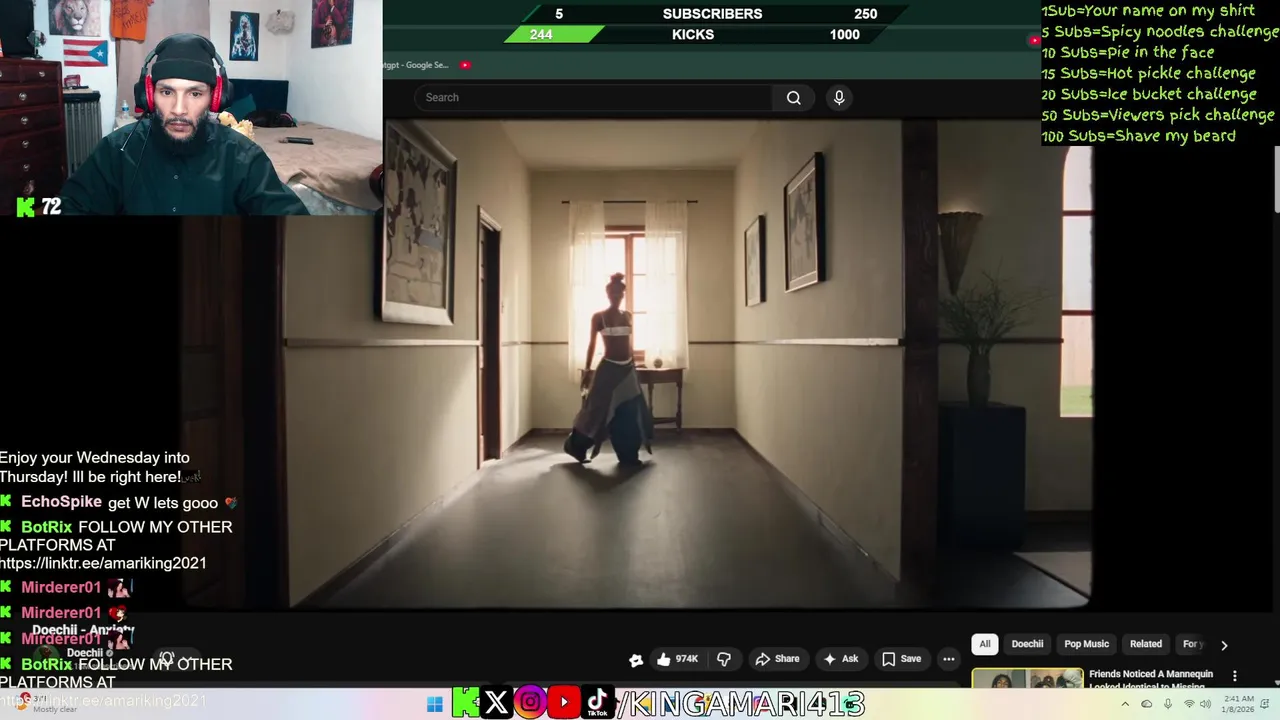The width and height of the screenshot is (1280, 720).
Task: Click the SUBSCRIBERS goal label
Action: click(x=712, y=14)
